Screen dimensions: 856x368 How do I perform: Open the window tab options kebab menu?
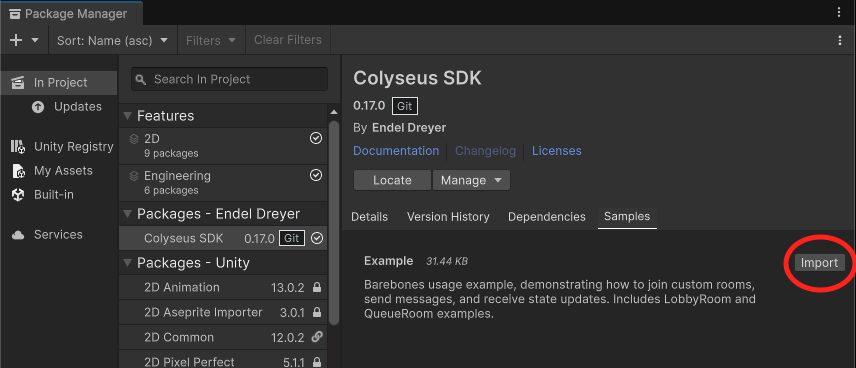pyautogui.click(x=840, y=12)
